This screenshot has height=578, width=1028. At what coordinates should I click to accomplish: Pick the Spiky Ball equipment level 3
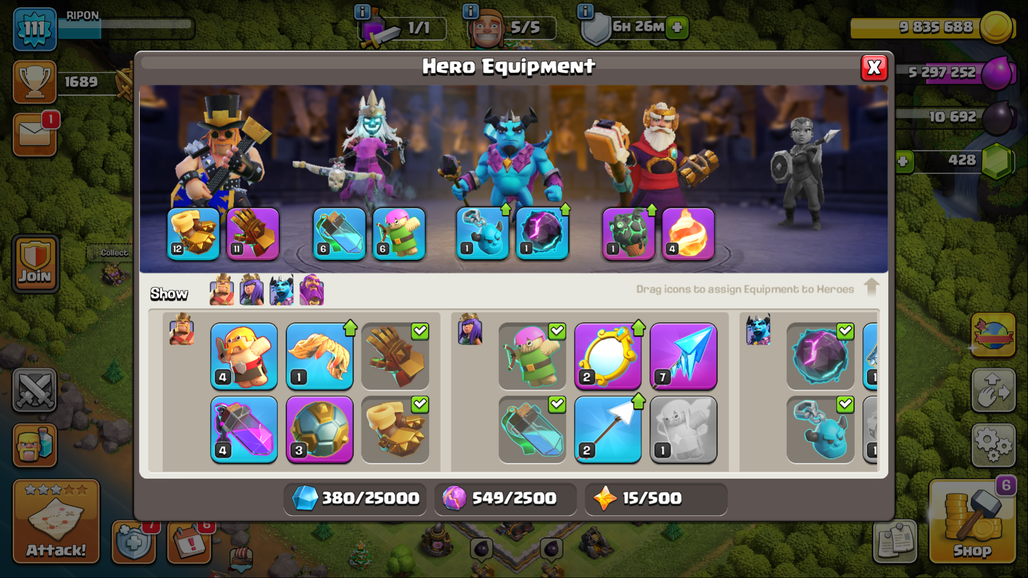point(319,429)
